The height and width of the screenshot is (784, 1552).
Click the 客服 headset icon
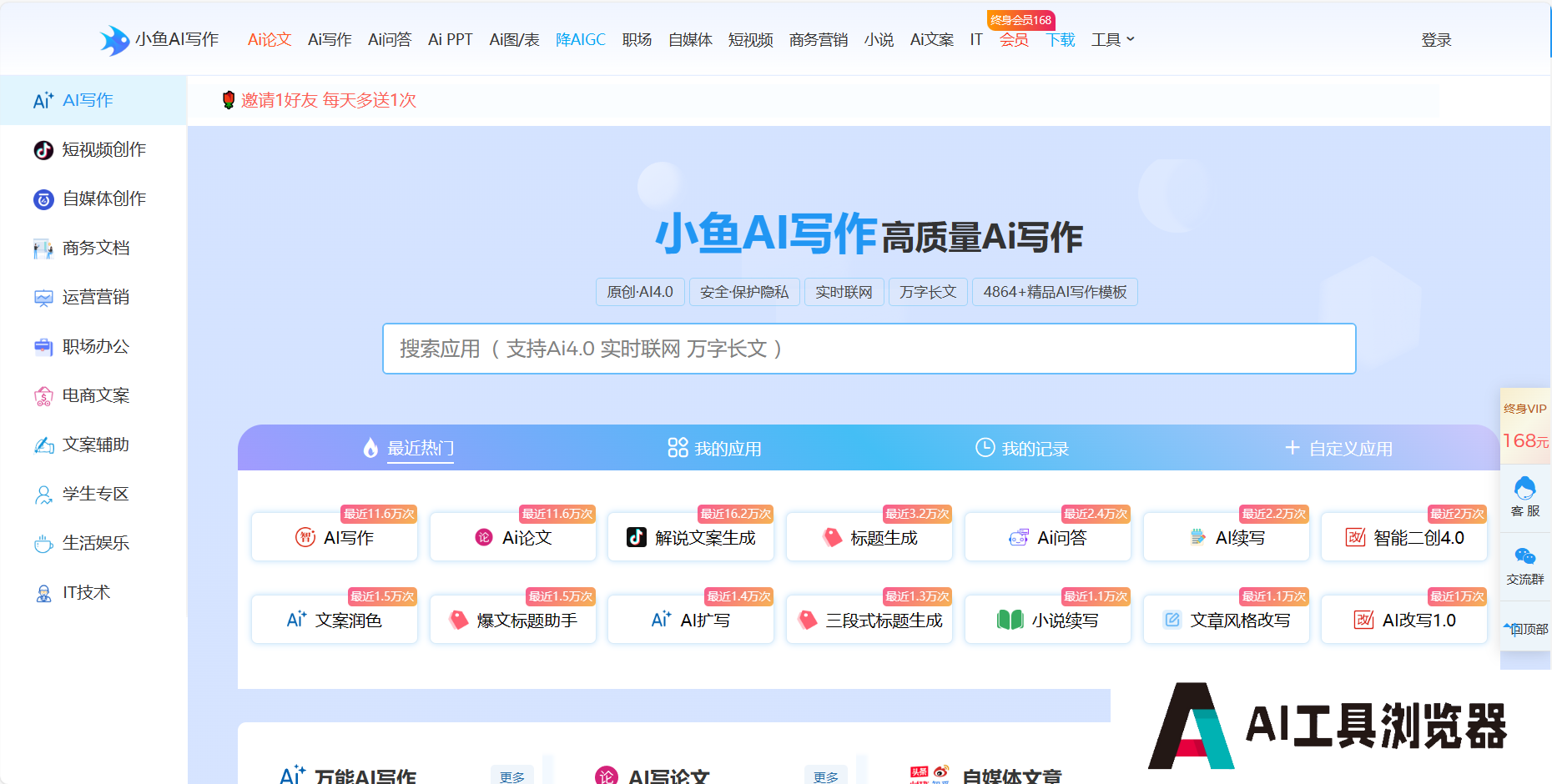point(1525,488)
